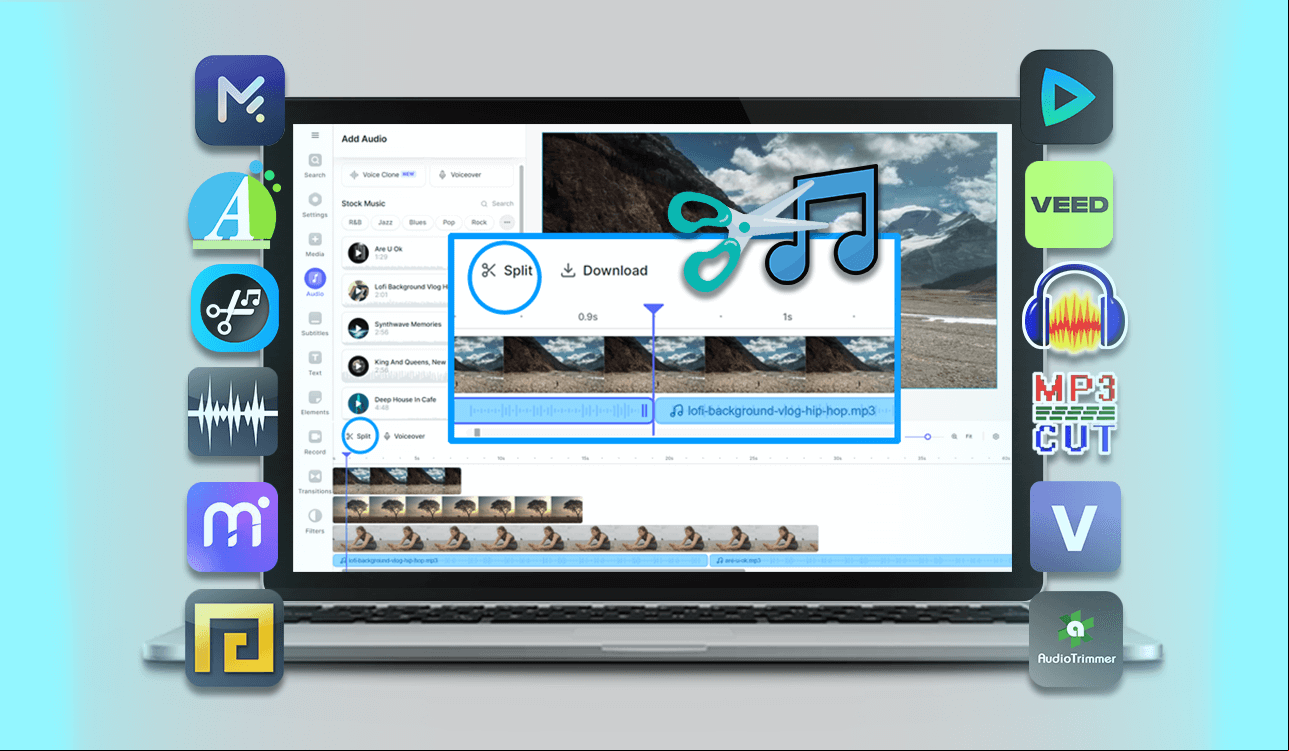1289x751 pixels.
Task: Open the Record tool in the sidebar
Action: tap(315, 441)
